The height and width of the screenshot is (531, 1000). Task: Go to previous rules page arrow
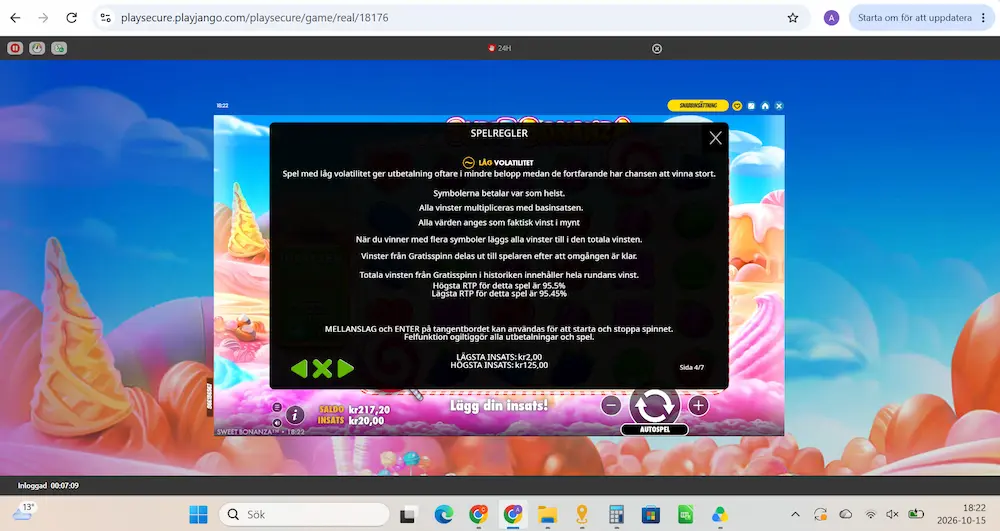[x=299, y=368]
